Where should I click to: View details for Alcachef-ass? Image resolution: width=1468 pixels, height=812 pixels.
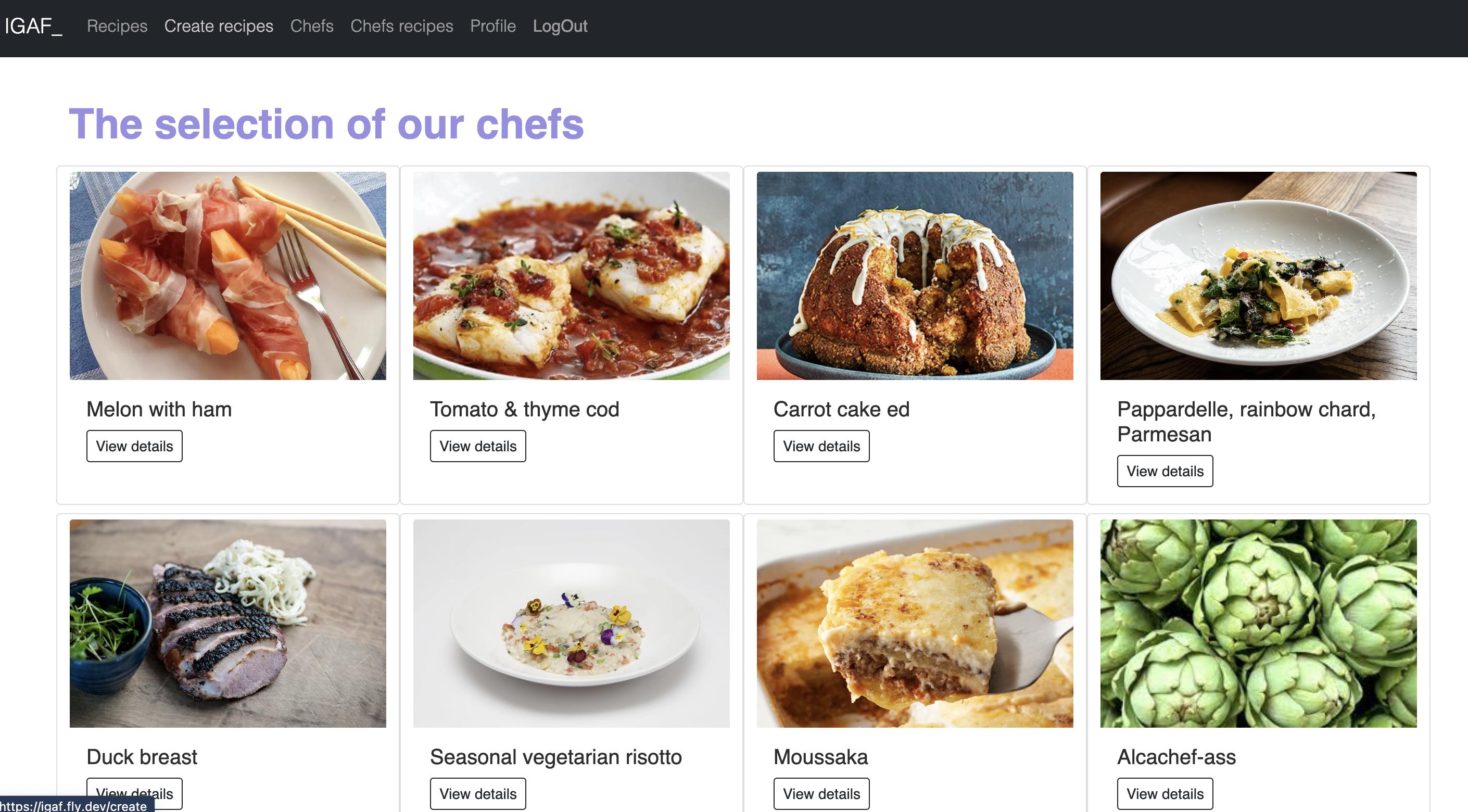click(x=1166, y=794)
